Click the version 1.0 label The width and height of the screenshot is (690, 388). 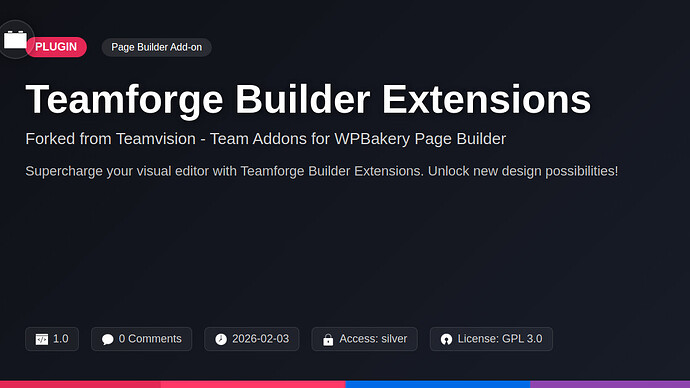[x=61, y=339]
